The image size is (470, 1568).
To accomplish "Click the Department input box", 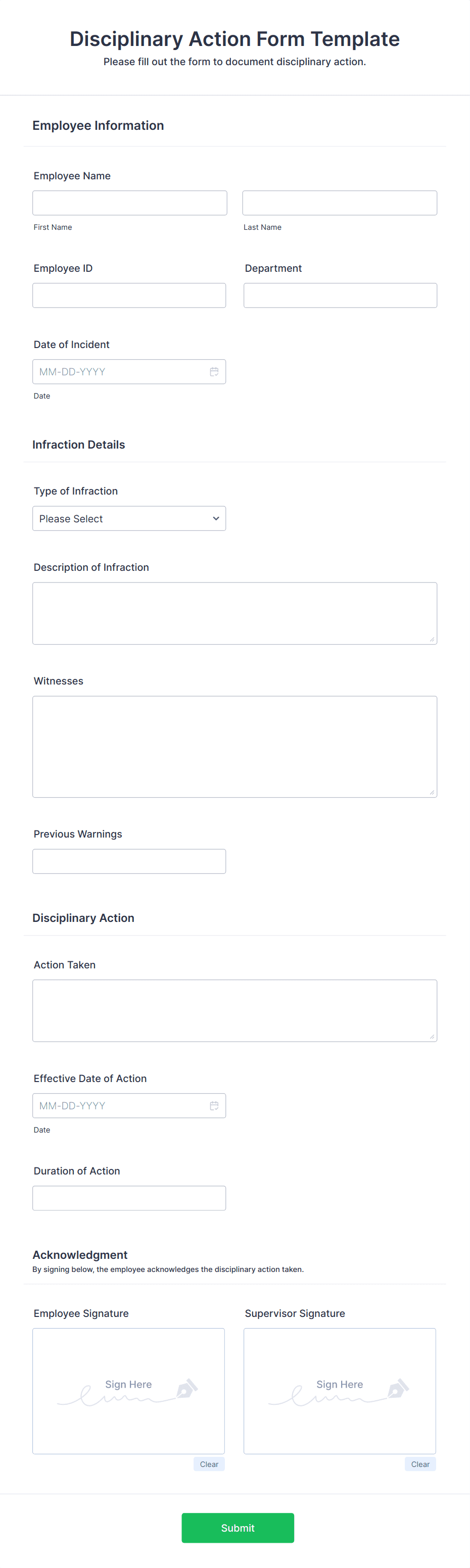I will [340, 295].
